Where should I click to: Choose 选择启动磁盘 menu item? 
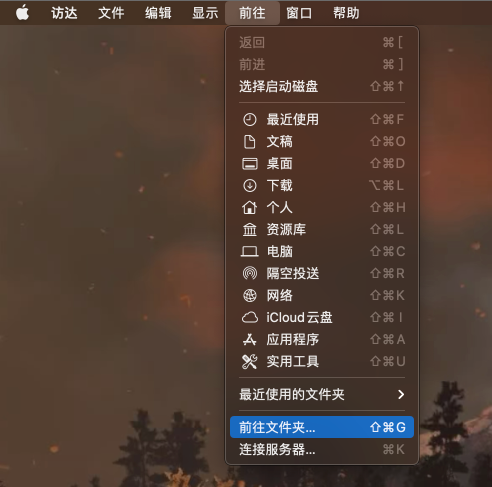(322, 87)
